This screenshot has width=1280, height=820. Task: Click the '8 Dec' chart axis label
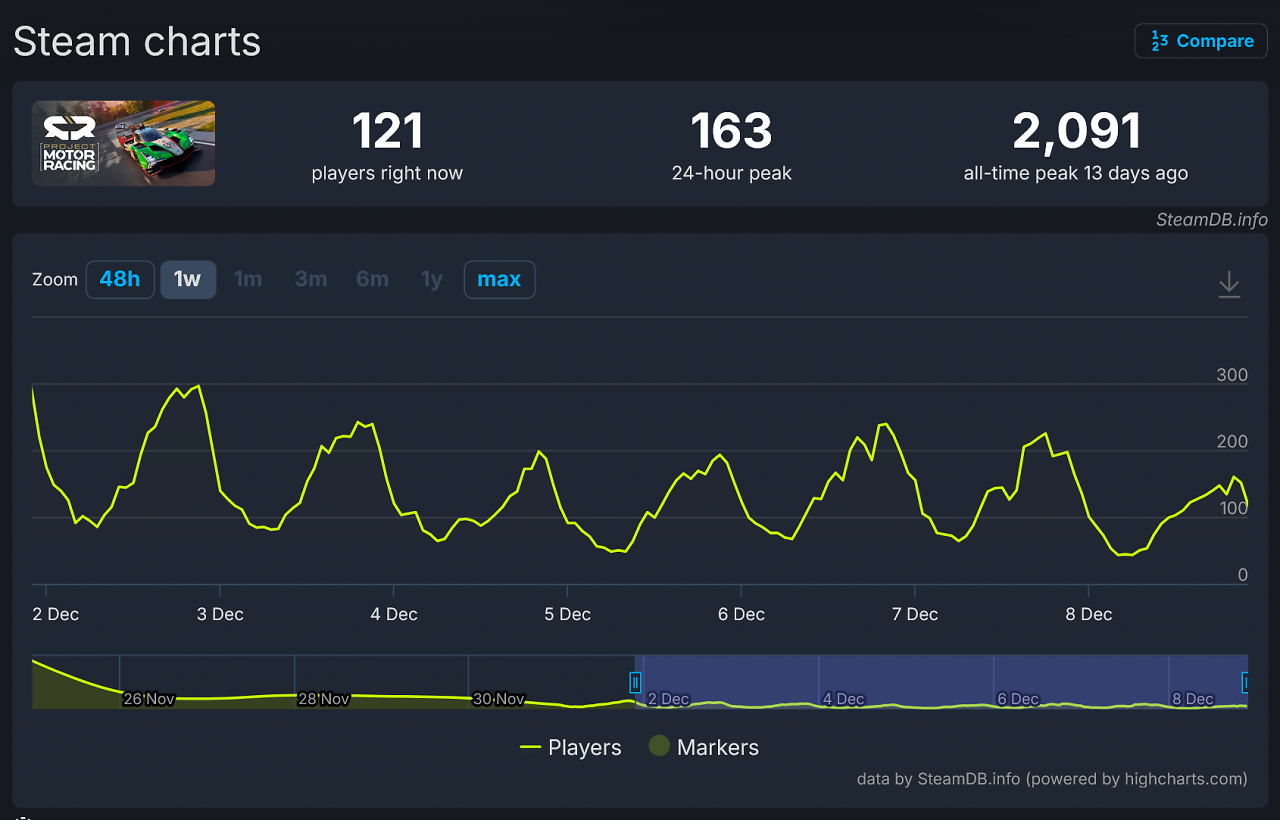1089,614
